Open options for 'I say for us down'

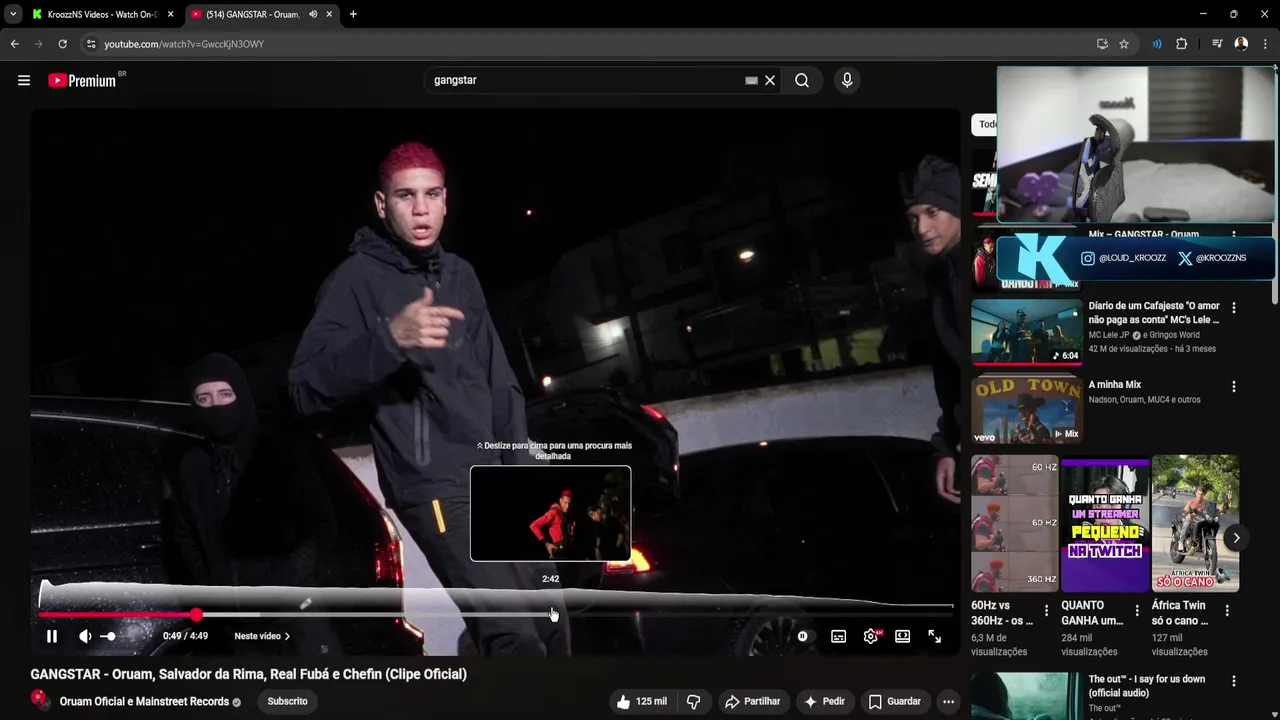(x=1234, y=682)
